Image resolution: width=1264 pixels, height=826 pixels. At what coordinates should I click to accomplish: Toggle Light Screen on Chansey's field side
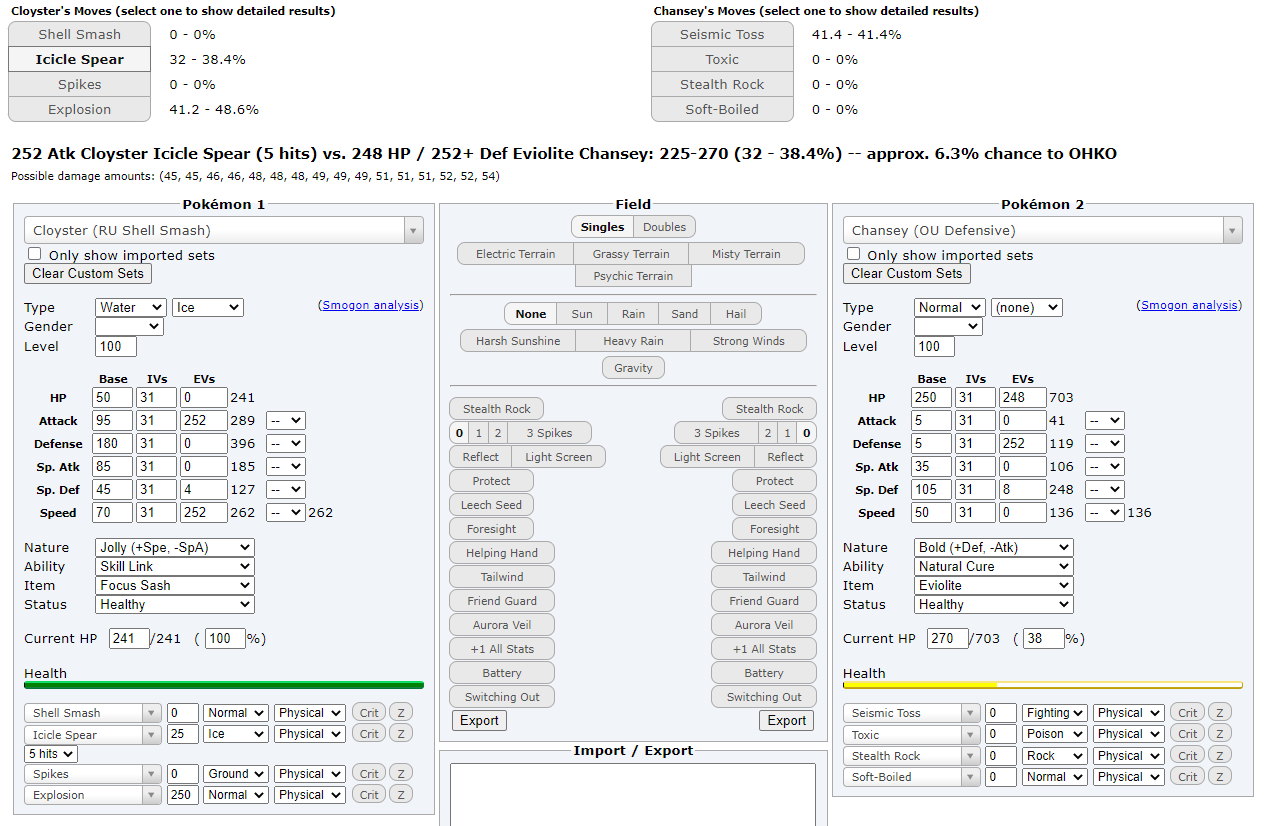(x=707, y=457)
